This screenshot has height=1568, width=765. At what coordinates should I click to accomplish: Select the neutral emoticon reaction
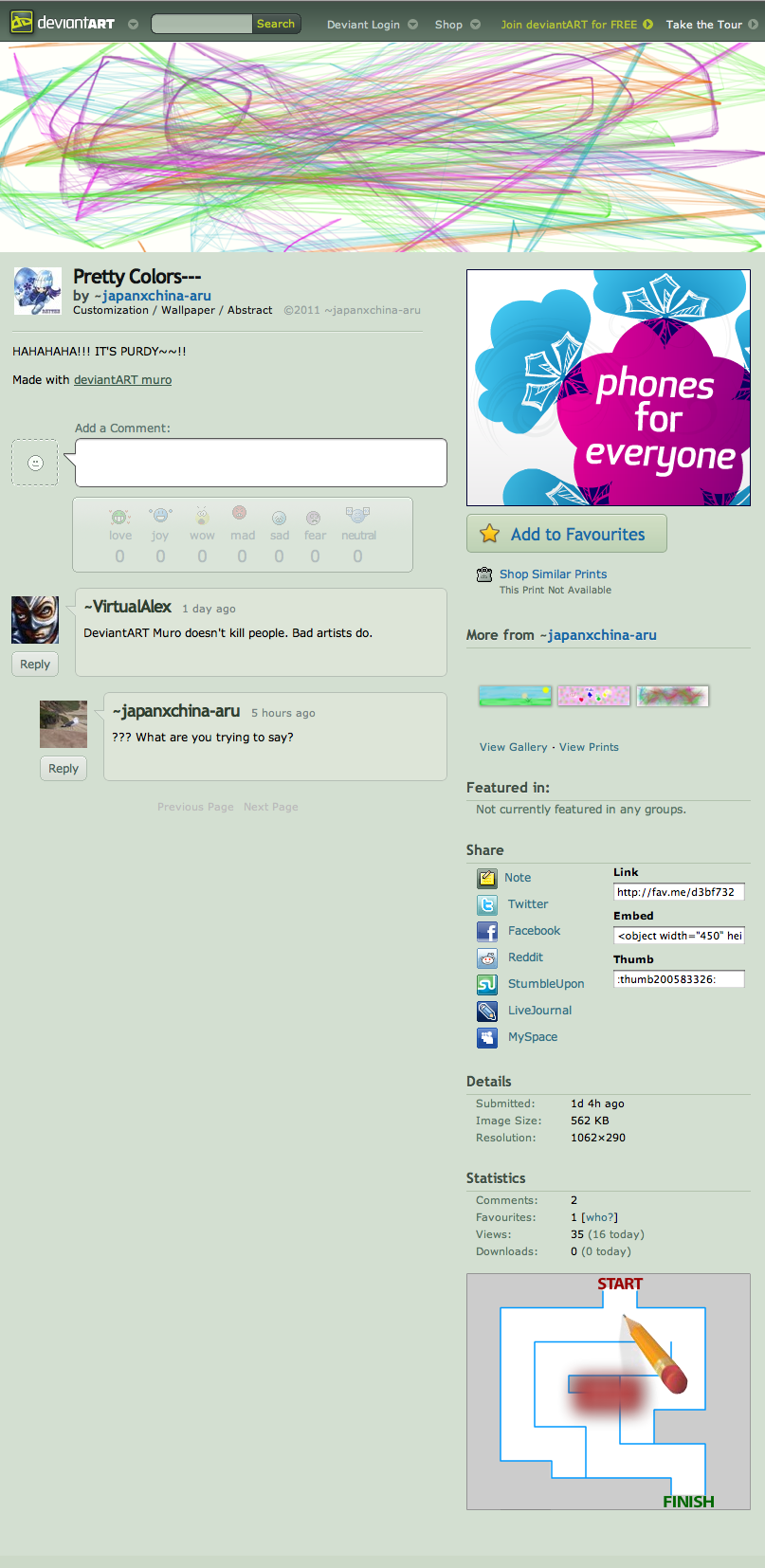[357, 516]
